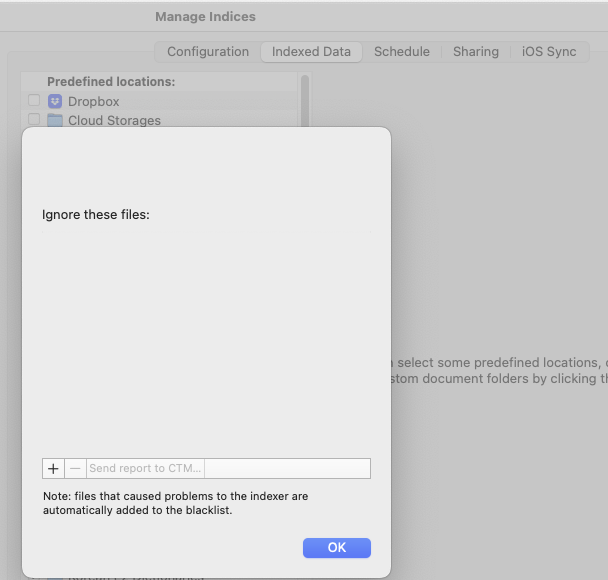Click the predefined locations list scrollbar
608x580 pixels.
(x=305, y=100)
